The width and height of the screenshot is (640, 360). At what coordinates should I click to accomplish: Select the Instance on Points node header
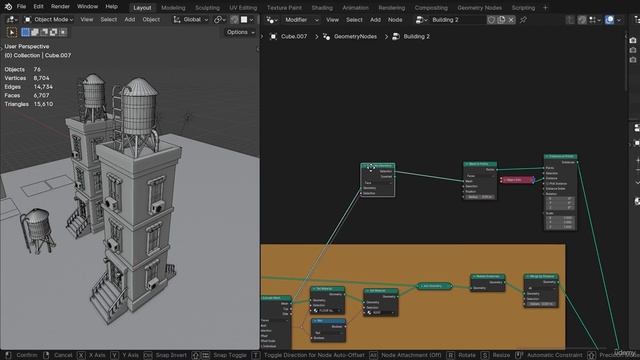pos(560,156)
